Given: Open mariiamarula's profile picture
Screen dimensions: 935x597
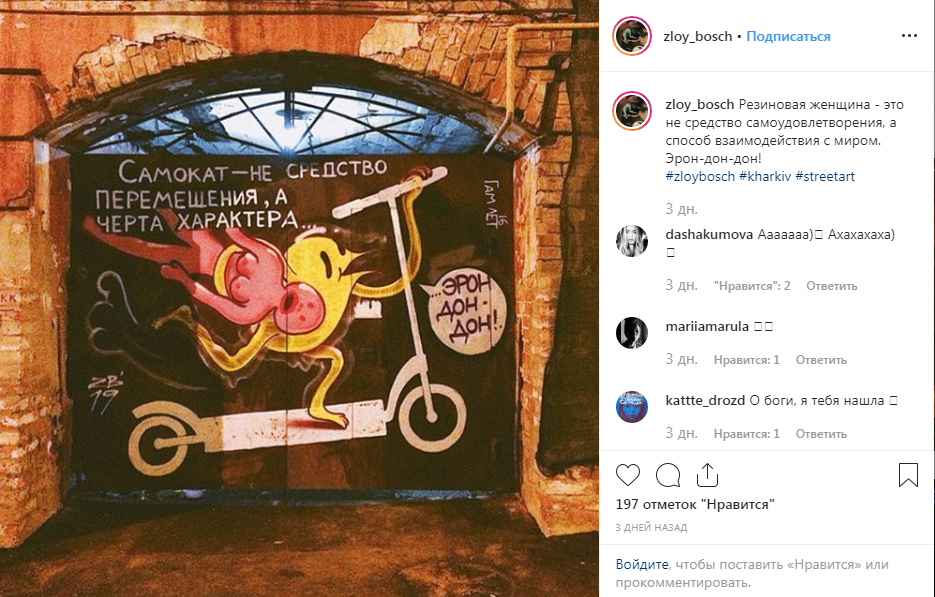Looking at the screenshot, I should click(631, 333).
